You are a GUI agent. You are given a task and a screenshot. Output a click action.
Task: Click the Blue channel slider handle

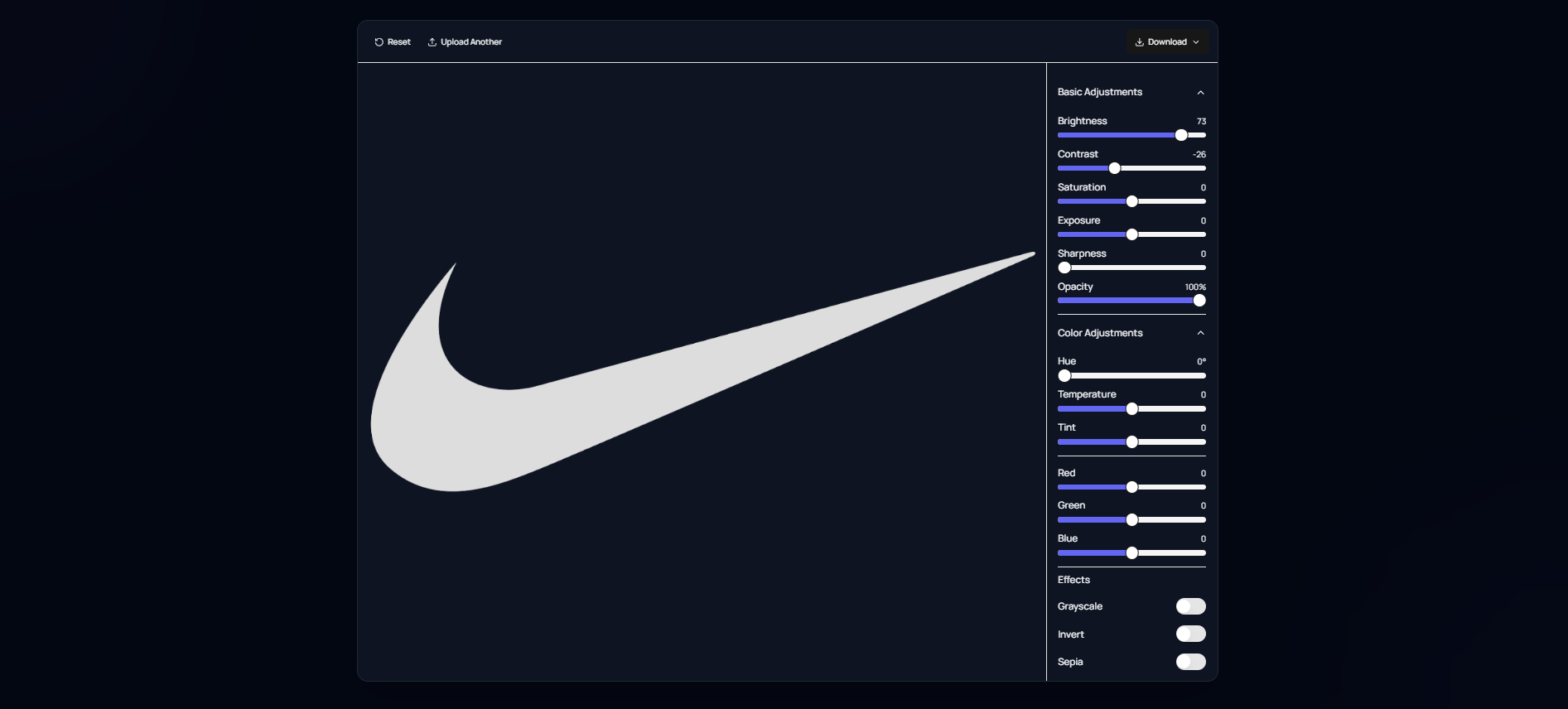pos(1132,553)
